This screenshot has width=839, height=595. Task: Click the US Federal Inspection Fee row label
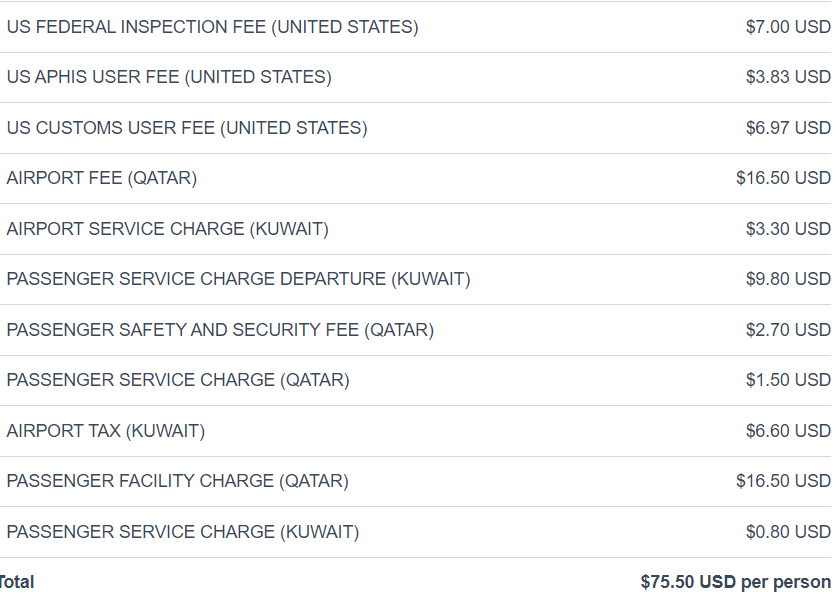pyautogui.click(x=212, y=27)
